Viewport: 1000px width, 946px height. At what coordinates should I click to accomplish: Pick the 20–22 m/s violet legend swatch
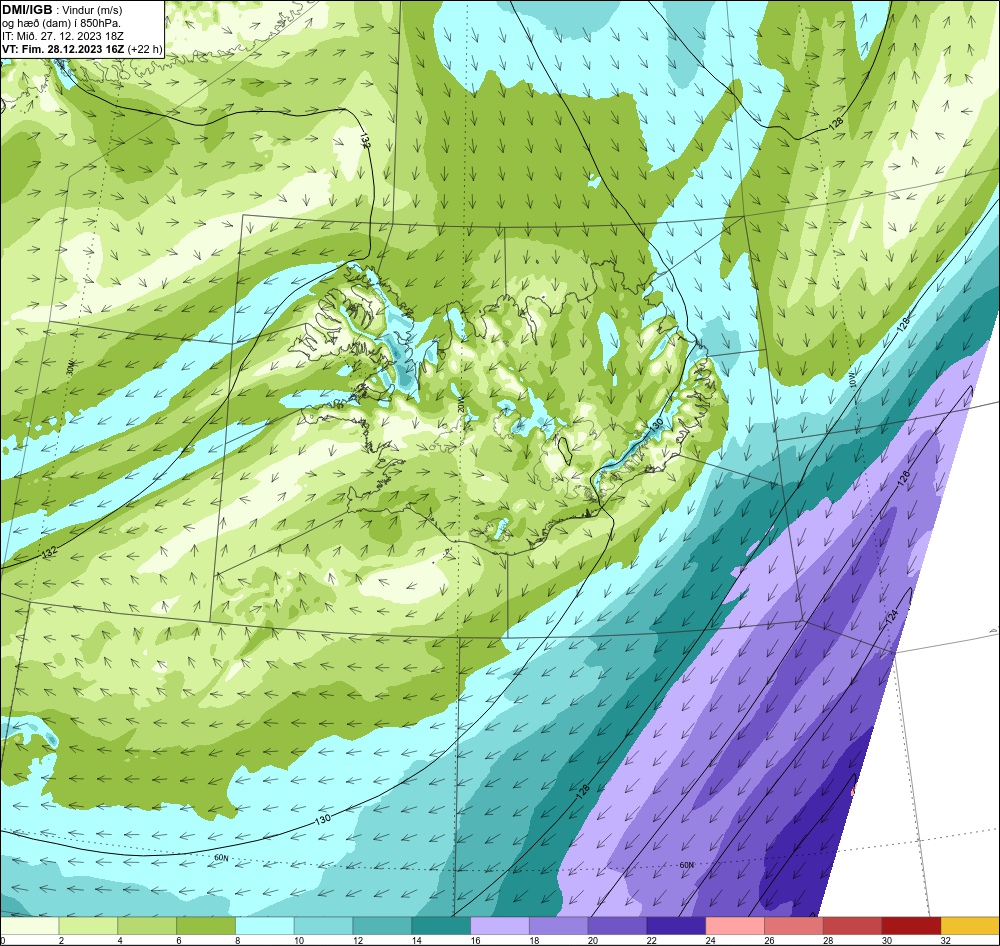(x=617, y=926)
